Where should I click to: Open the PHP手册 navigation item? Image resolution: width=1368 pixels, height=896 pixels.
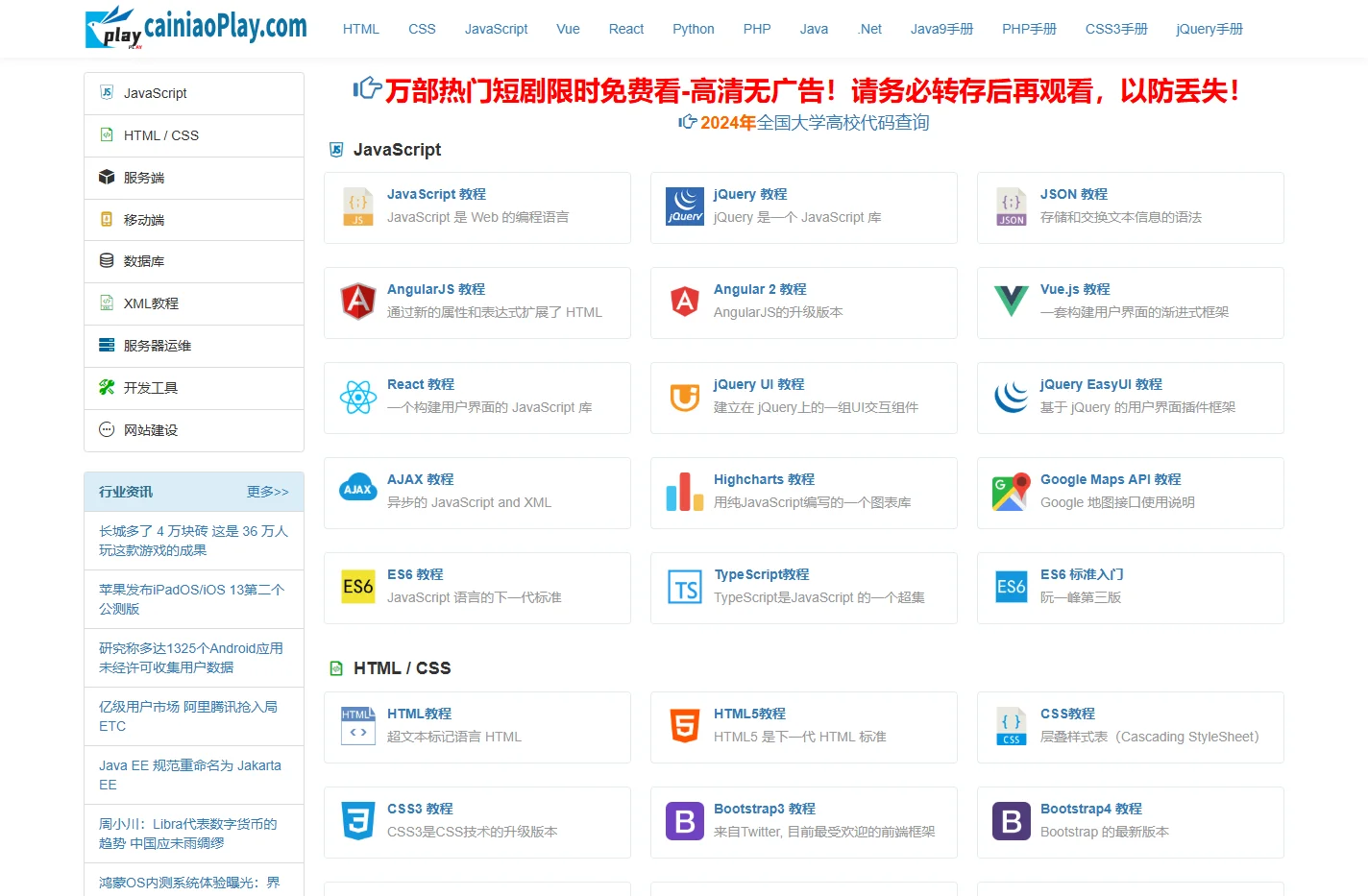[x=1029, y=29]
